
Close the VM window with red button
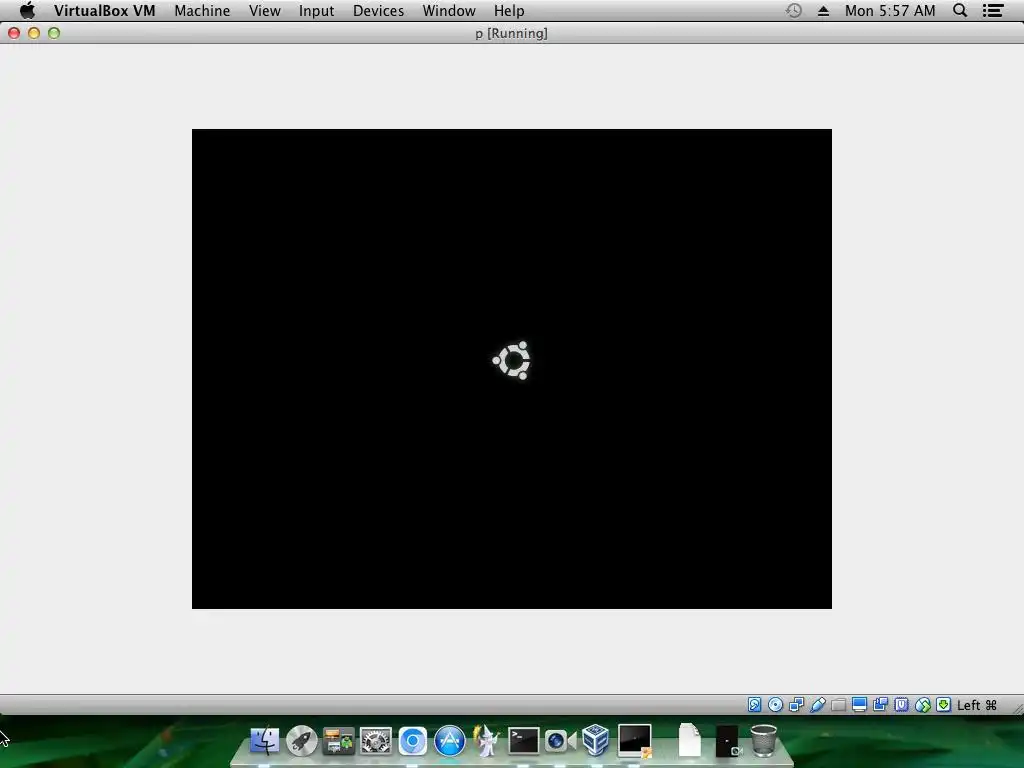[x=14, y=33]
